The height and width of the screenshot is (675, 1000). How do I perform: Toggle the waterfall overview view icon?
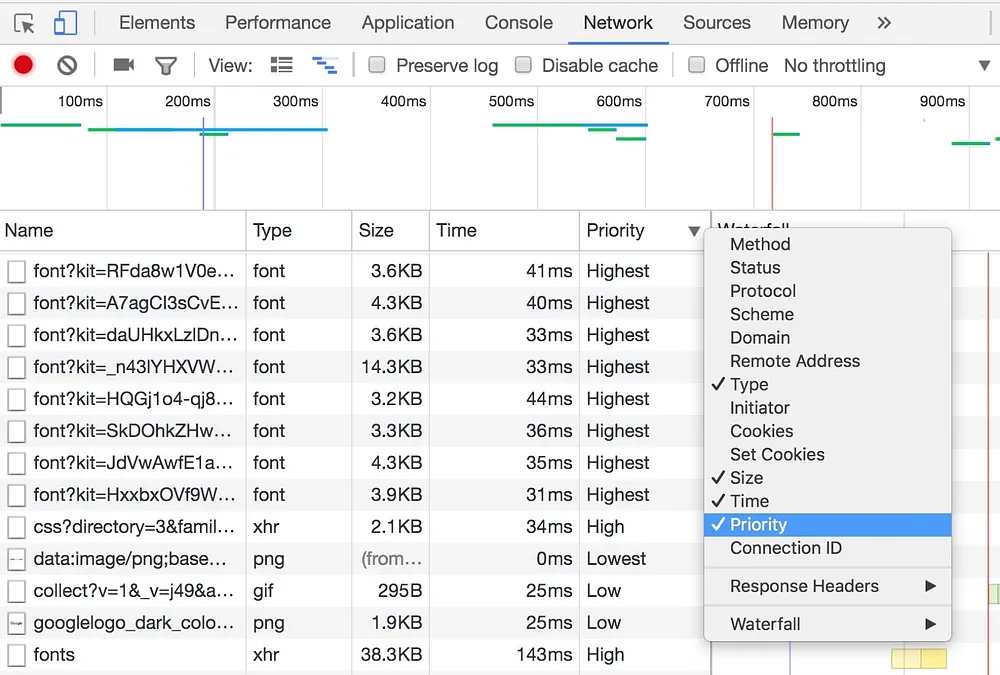[x=324, y=66]
